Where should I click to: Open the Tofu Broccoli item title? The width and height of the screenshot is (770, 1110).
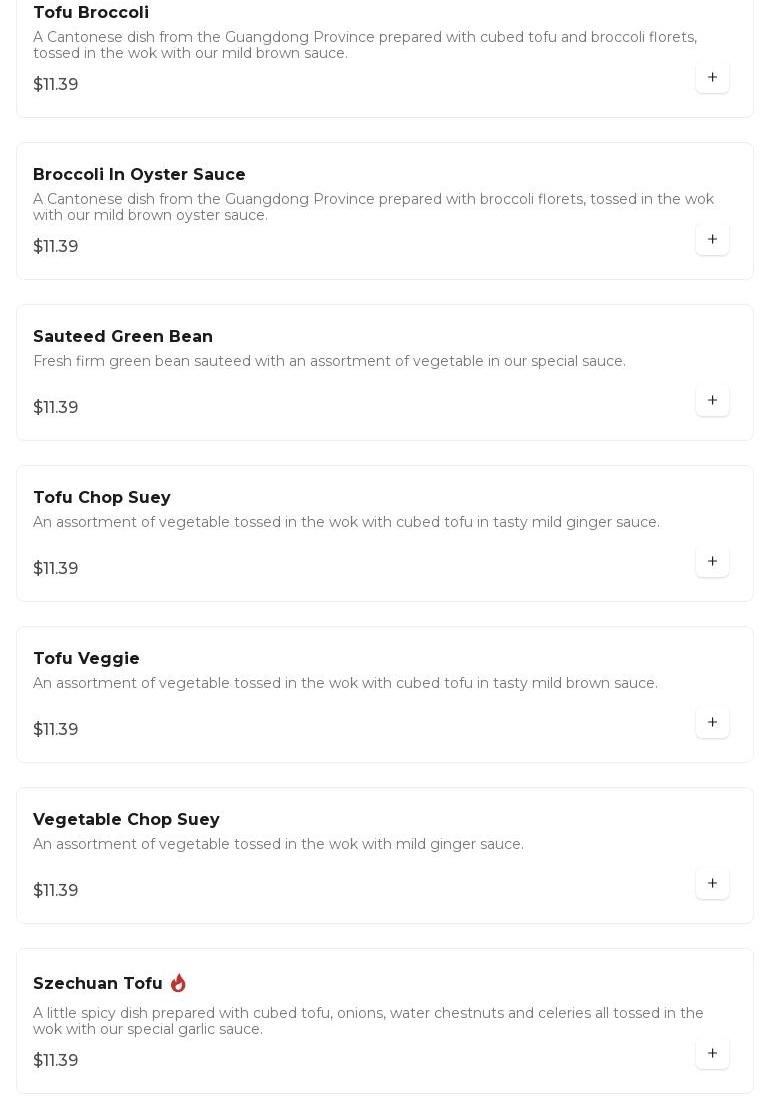(x=91, y=13)
